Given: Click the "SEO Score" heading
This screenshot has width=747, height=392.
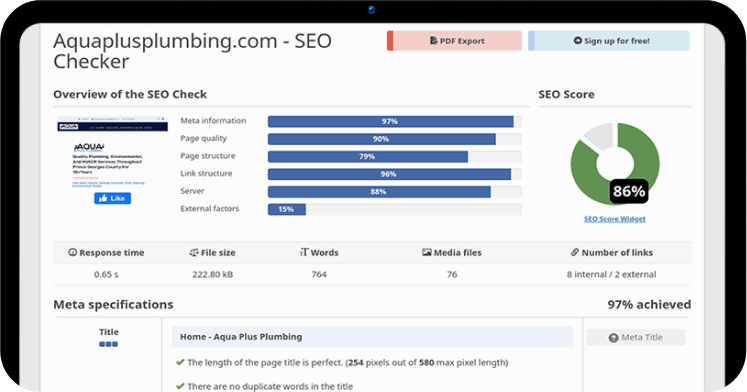Looking at the screenshot, I should pyautogui.click(x=566, y=94).
